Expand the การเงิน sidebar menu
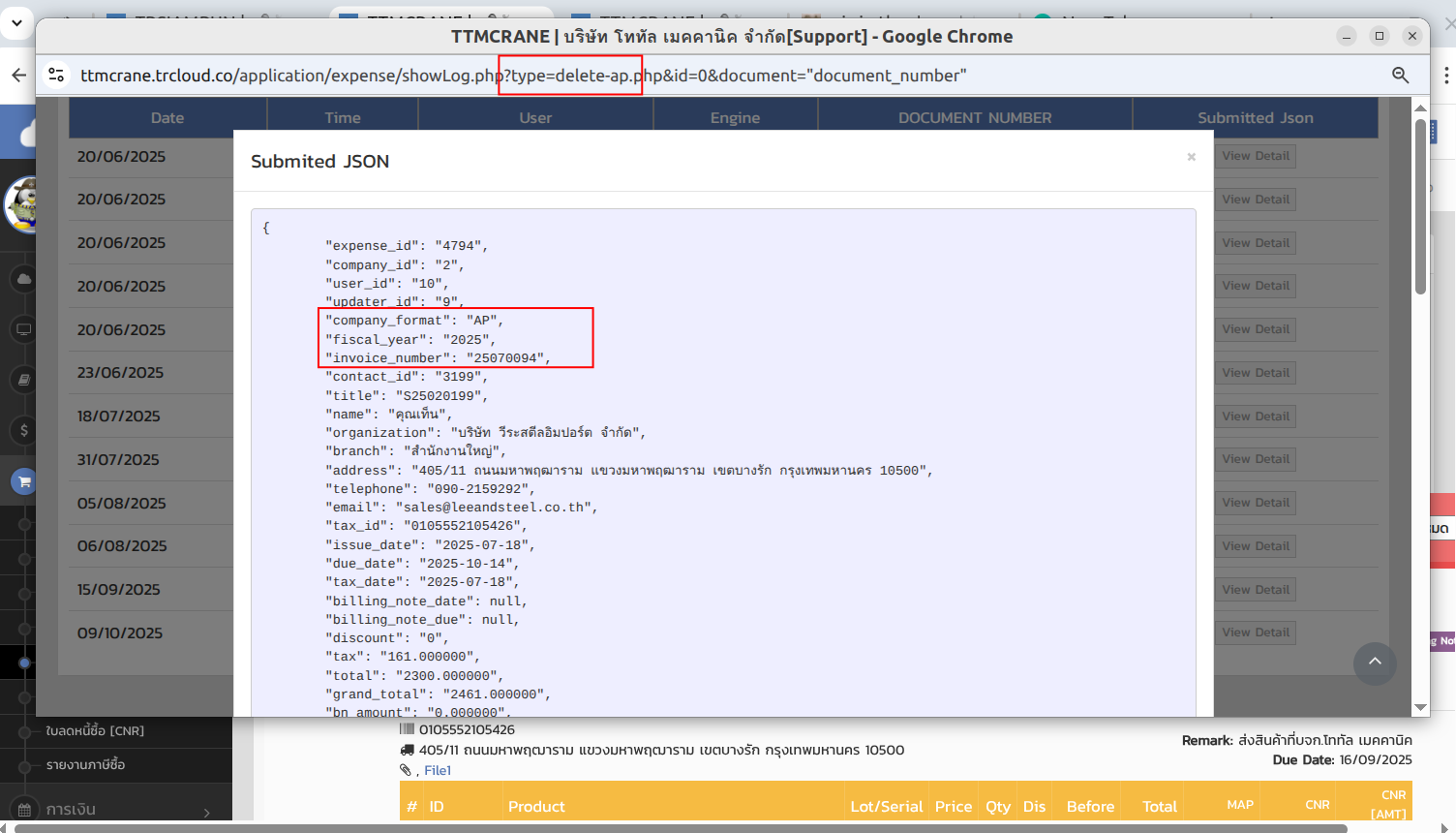This screenshot has height=833, width=1456. [x=116, y=810]
